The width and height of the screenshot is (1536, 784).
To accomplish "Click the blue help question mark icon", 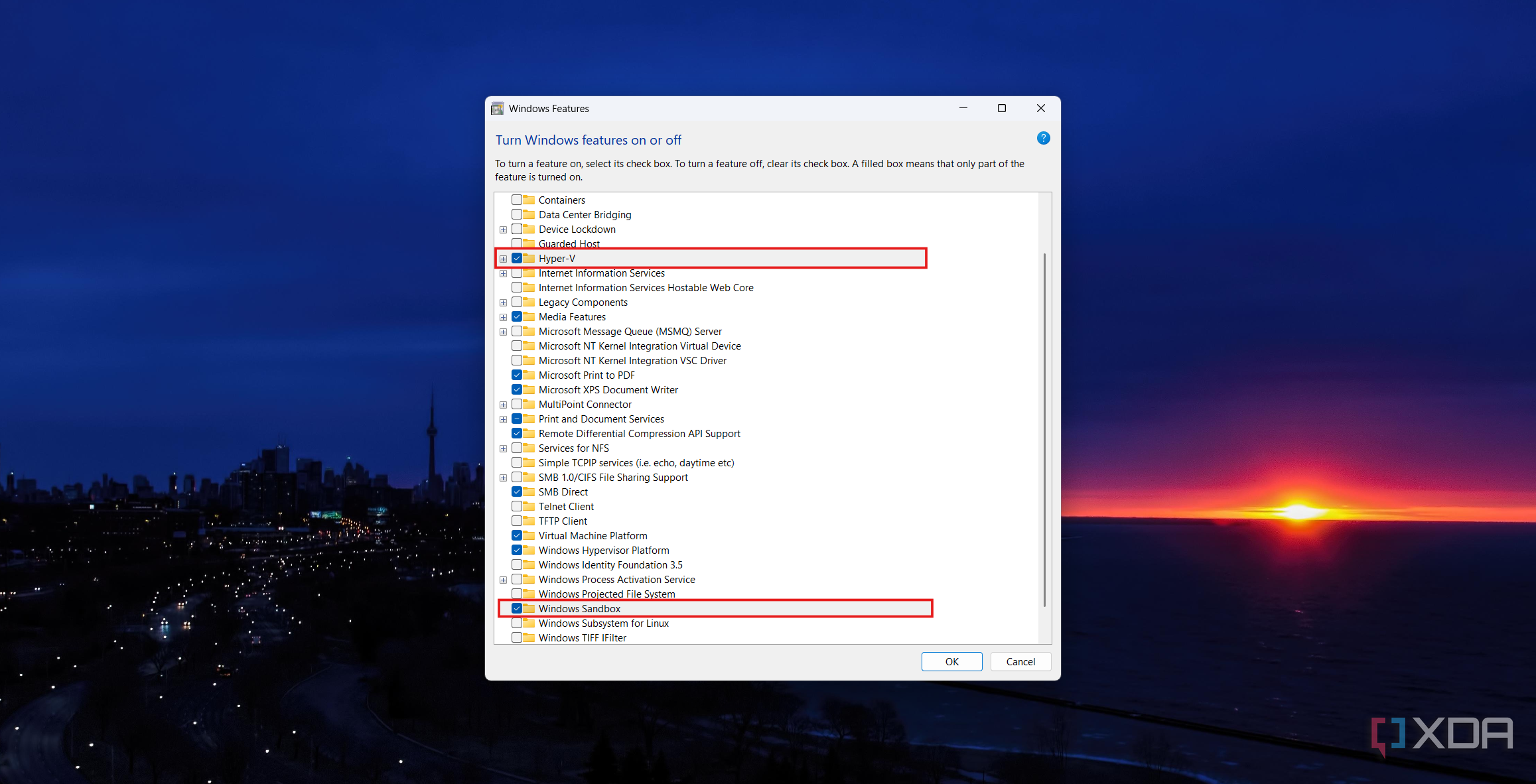I will click(x=1043, y=138).
